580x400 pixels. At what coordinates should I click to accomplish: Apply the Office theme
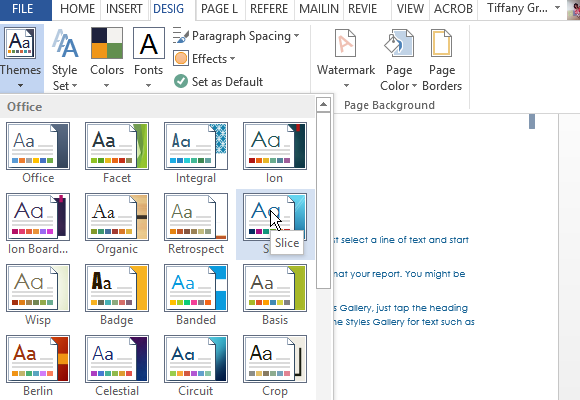[38, 153]
